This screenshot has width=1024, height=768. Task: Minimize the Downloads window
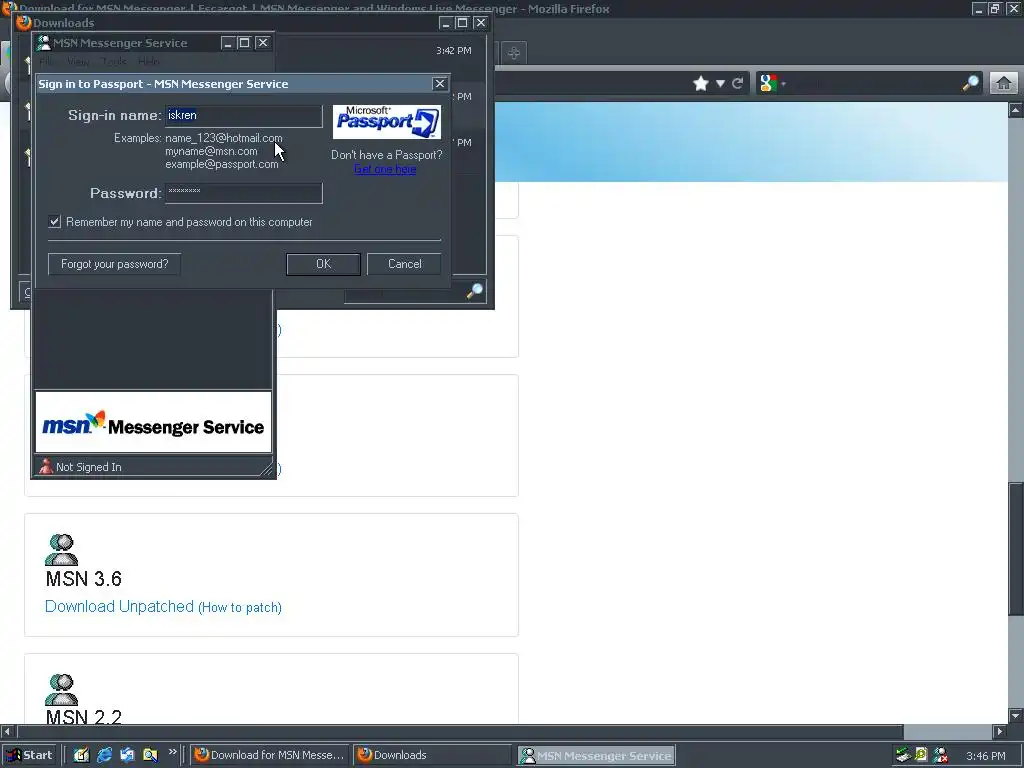click(x=446, y=23)
